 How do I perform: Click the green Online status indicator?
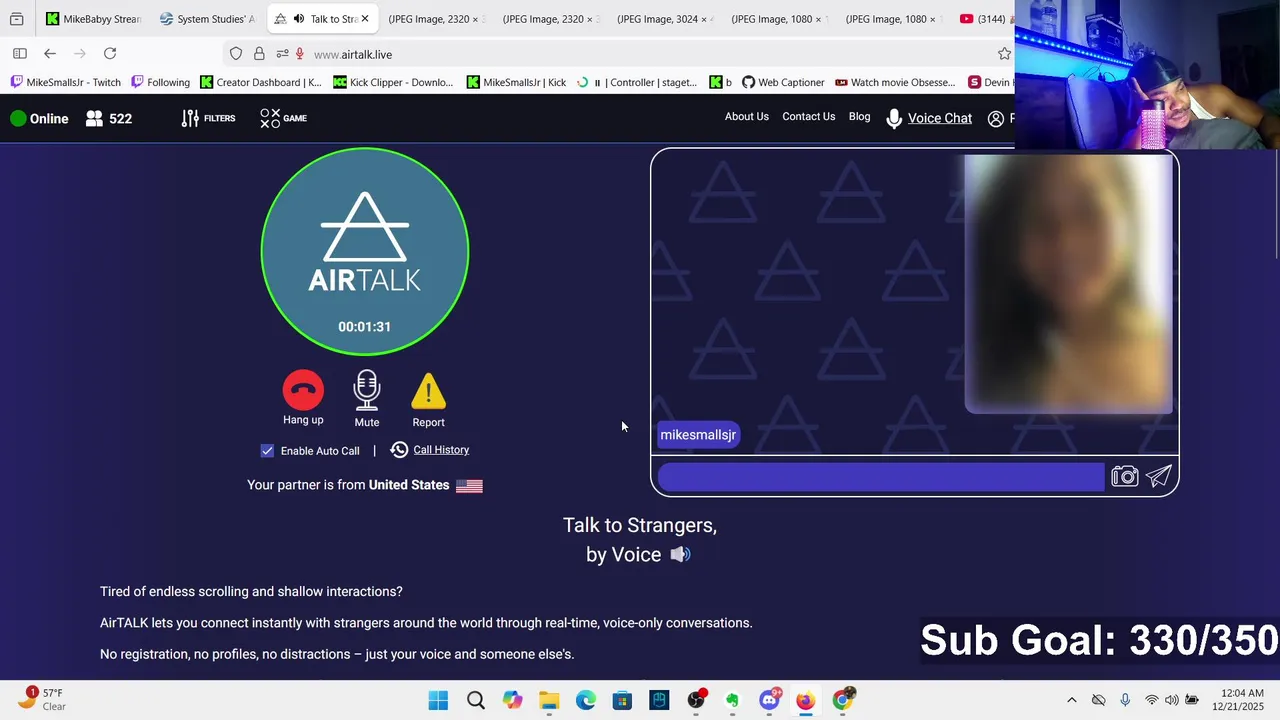pyautogui.click(x=18, y=118)
